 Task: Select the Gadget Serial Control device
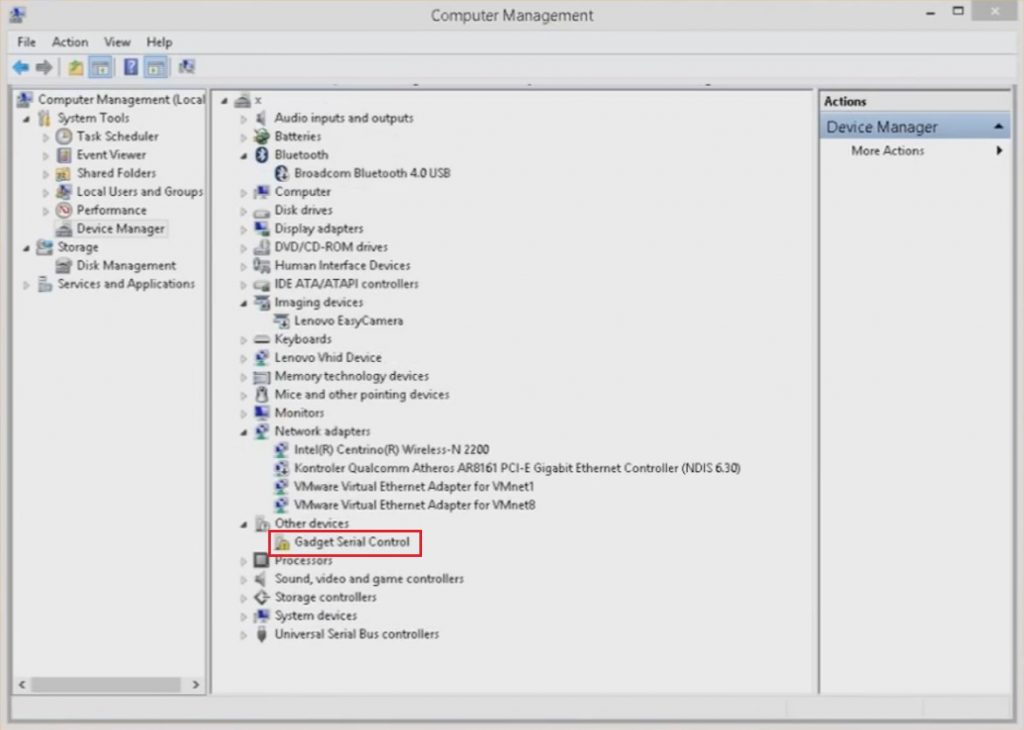[345, 541]
